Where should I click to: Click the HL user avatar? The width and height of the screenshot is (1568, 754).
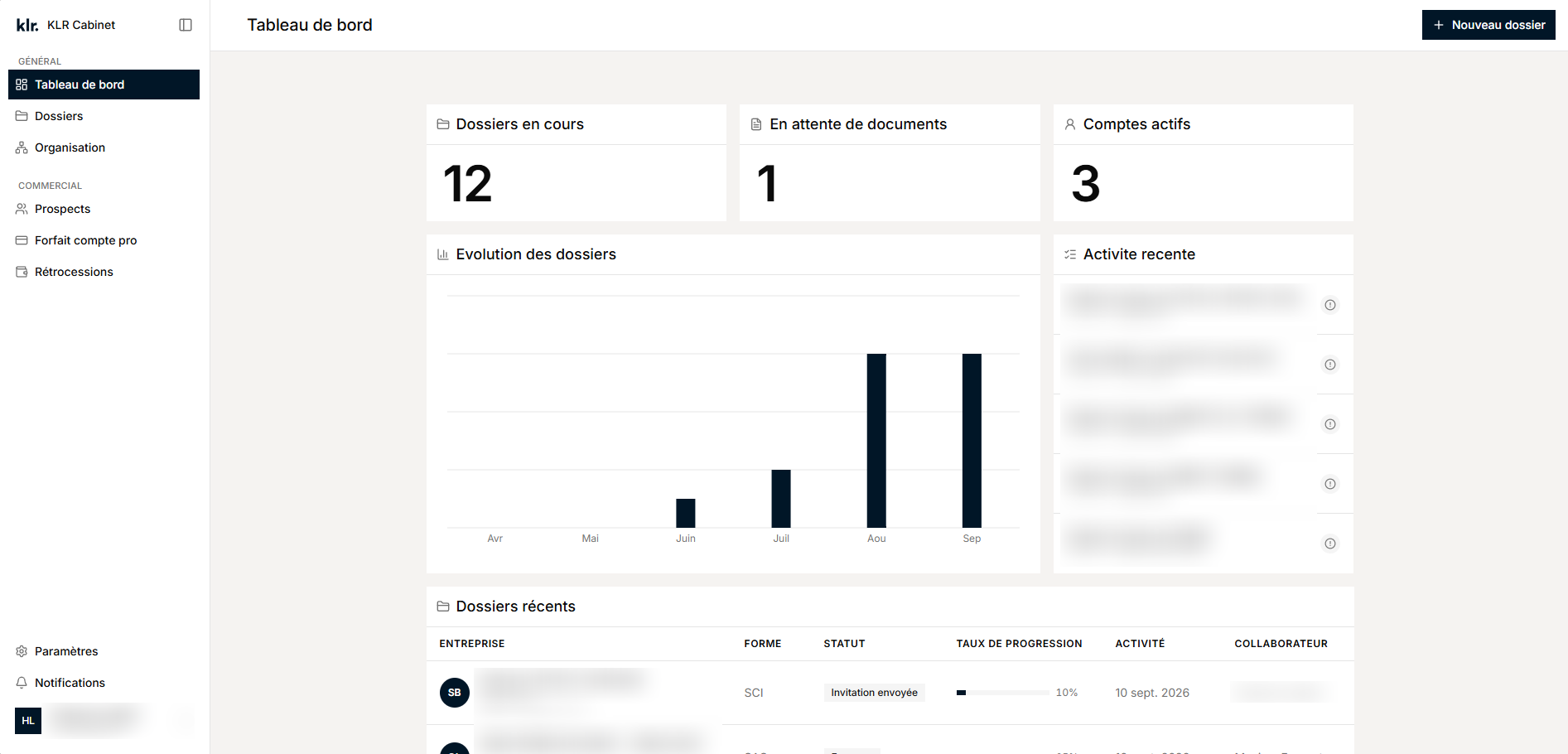[x=28, y=721]
